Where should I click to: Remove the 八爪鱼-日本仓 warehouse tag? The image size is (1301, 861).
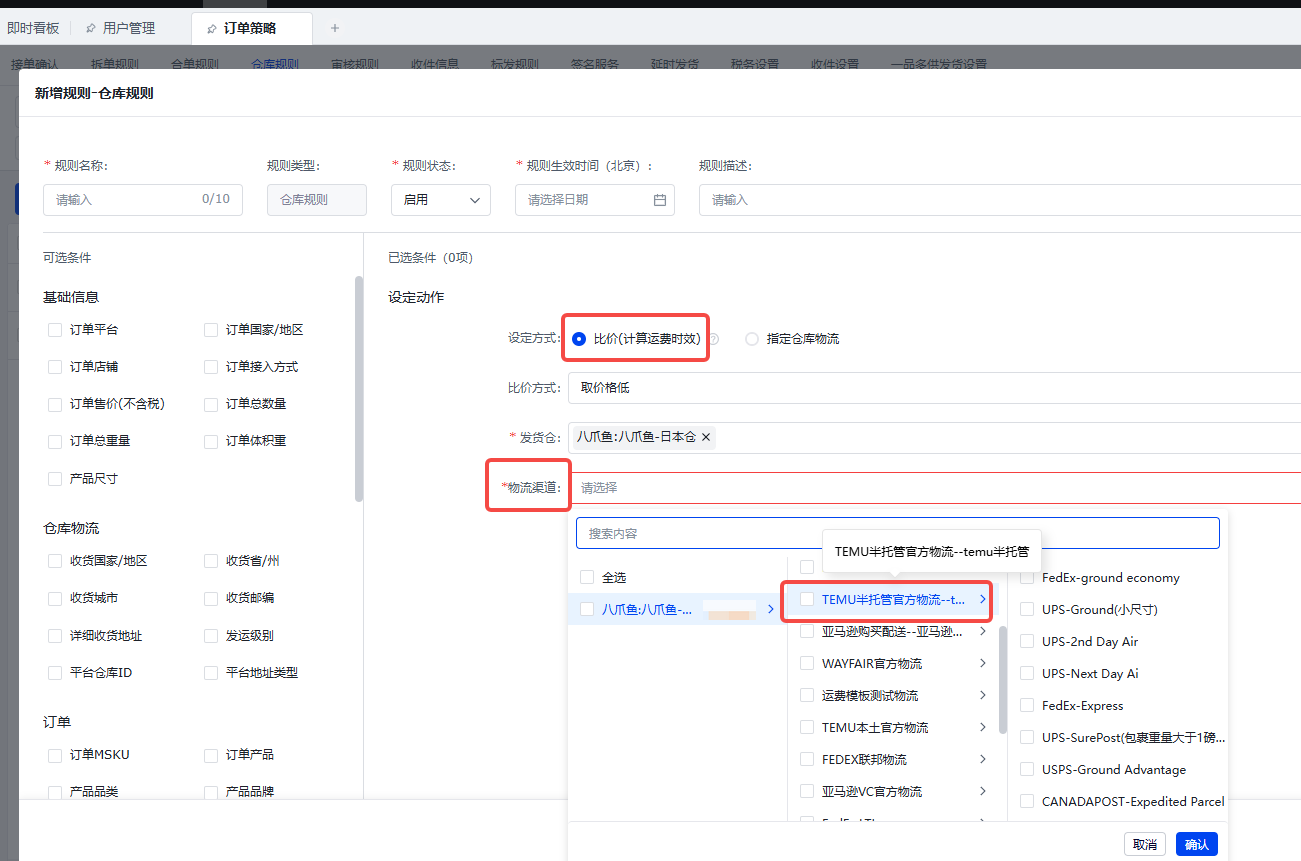coord(706,437)
